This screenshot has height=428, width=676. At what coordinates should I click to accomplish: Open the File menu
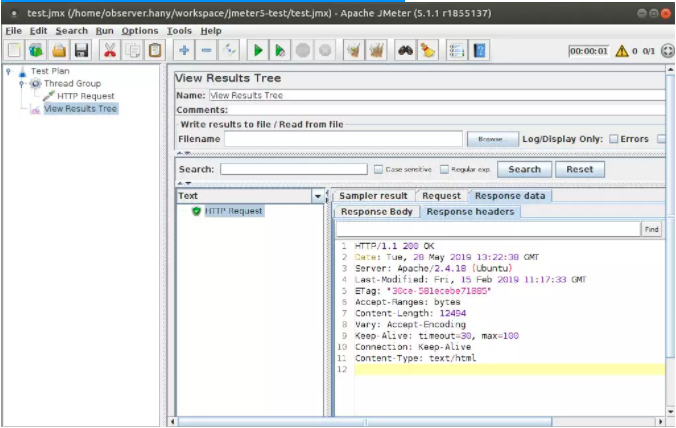pyautogui.click(x=13, y=31)
